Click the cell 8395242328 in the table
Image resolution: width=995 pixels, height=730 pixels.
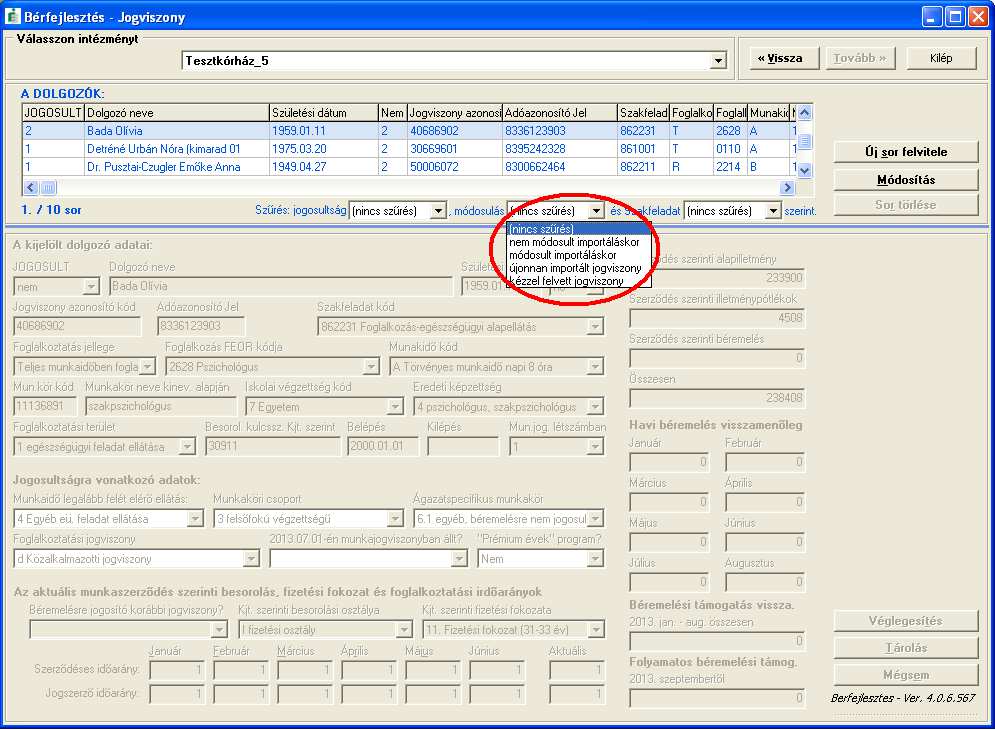[x=559, y=149]
